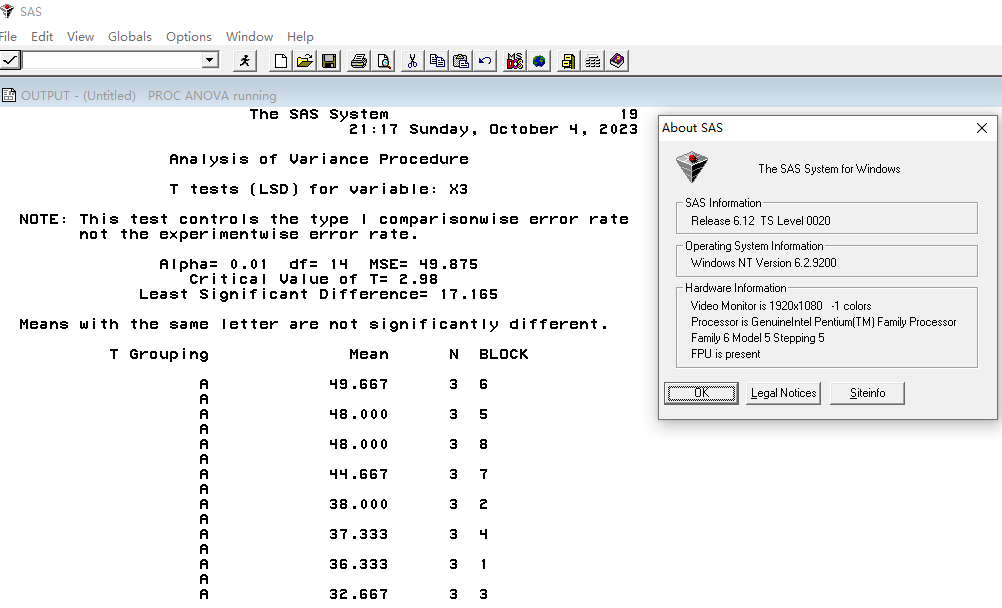Expand the command box dropdown arrow

tap(210, 60)
